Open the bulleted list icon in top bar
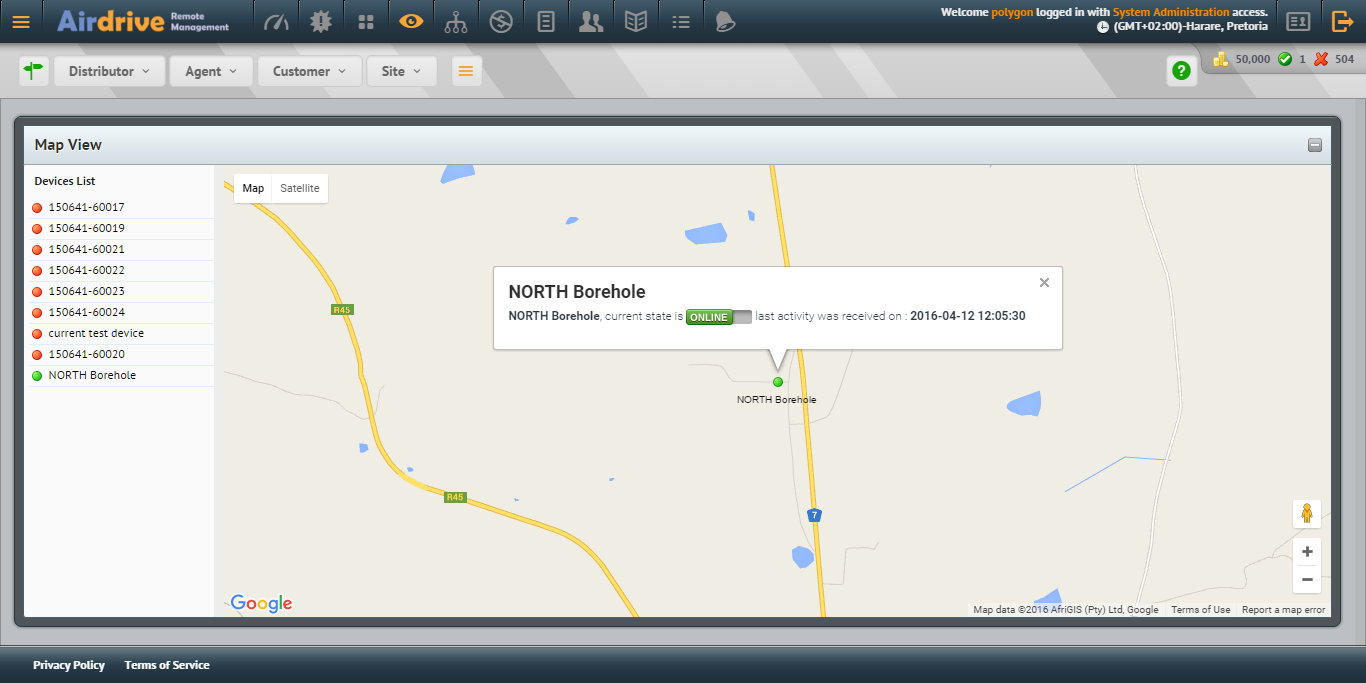The height and width of the screenshot is (683, 1366). tap(681, 21)
